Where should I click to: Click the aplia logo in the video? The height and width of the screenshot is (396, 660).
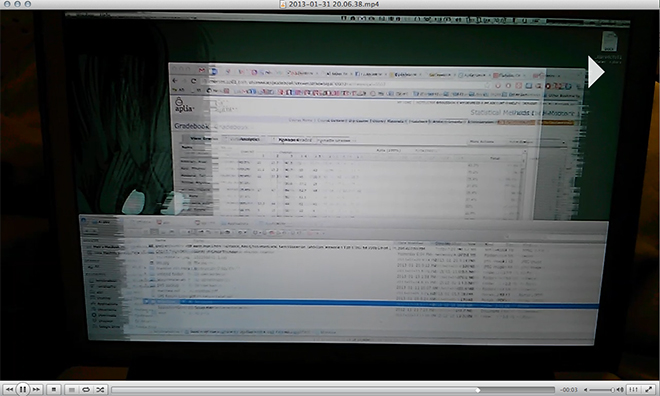pos(184,105)
